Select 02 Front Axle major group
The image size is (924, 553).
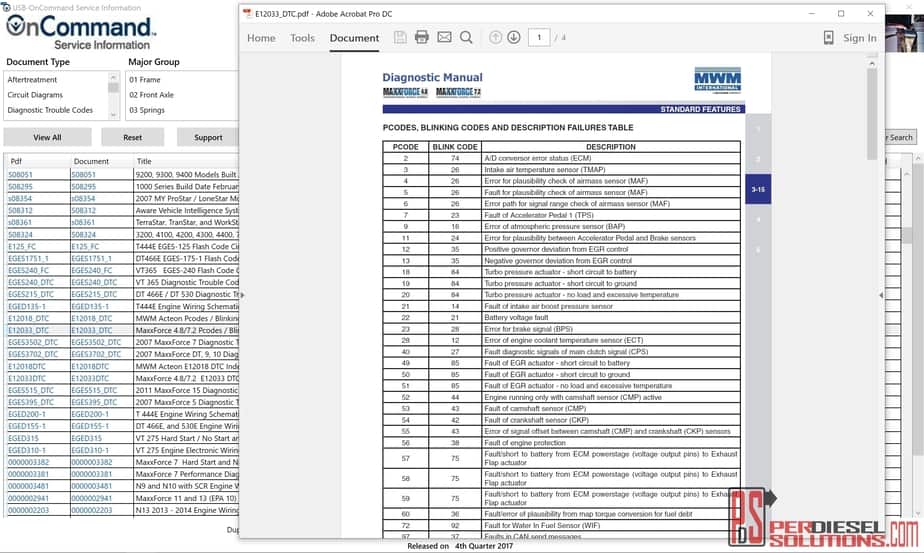point(151,95)
